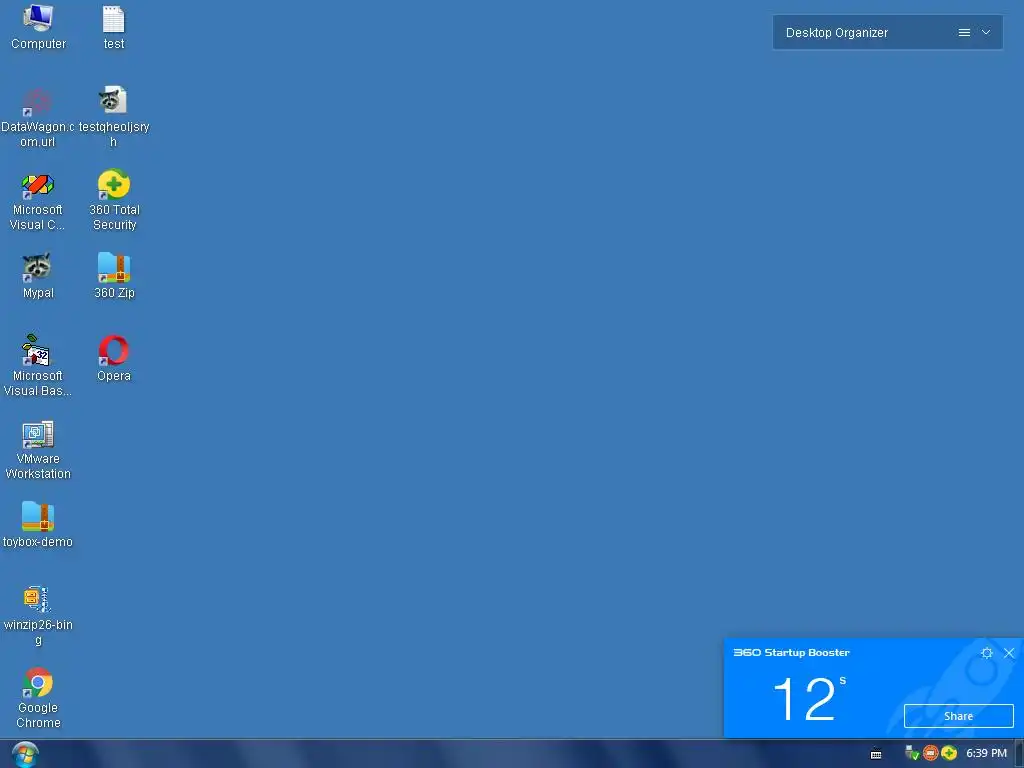The width and height of the screenshot is (1024, 768).
Task: Click the Desktop Organizer title
Action: [x=837, y=33]
